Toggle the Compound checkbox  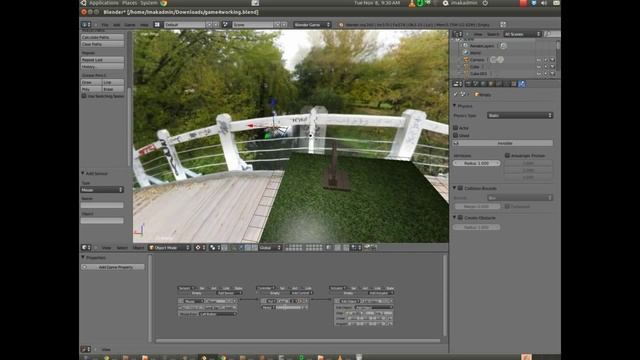pyautogui.click(x=507, y=207)
